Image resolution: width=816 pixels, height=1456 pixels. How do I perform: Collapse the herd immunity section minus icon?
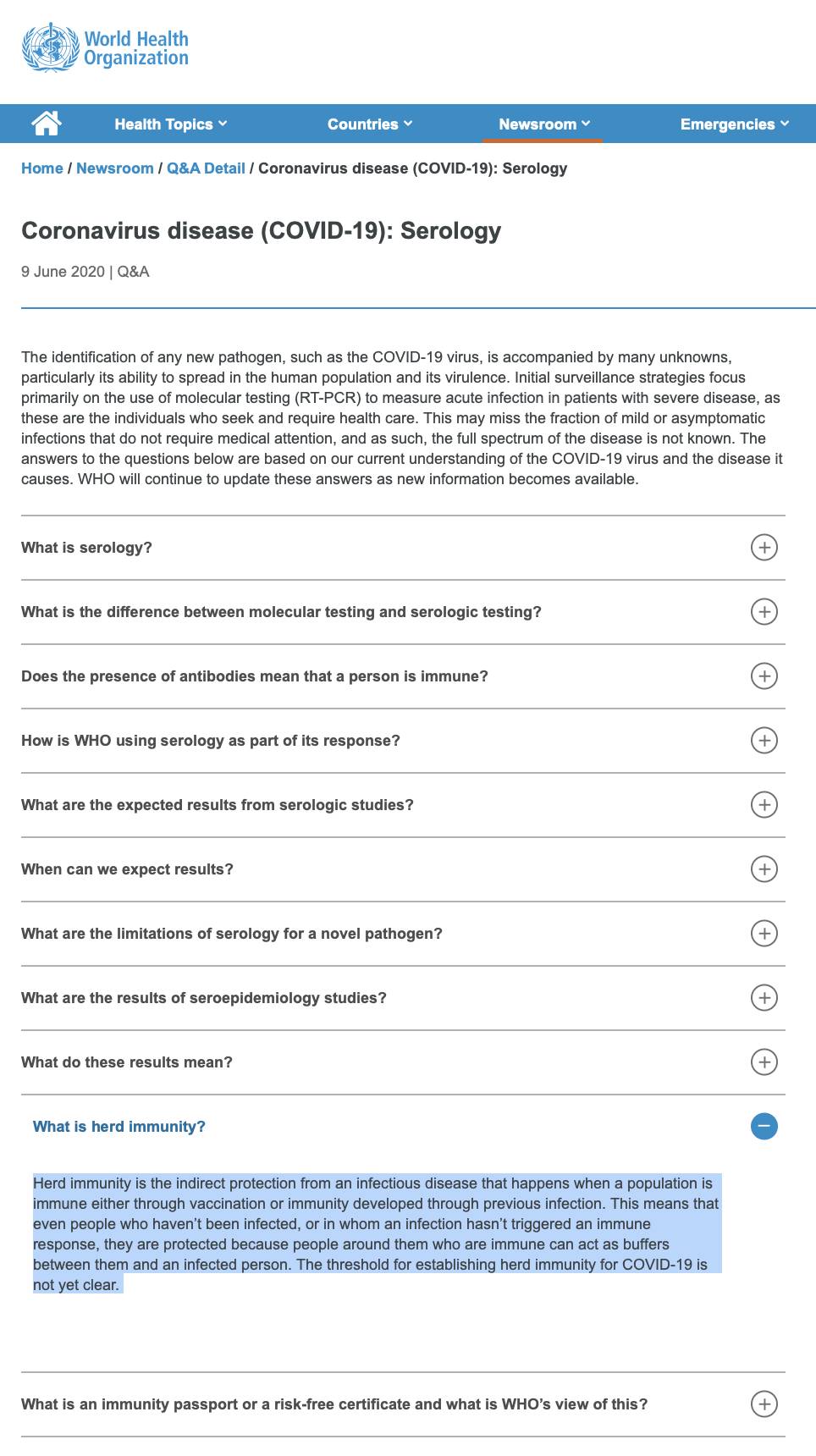764,1127
